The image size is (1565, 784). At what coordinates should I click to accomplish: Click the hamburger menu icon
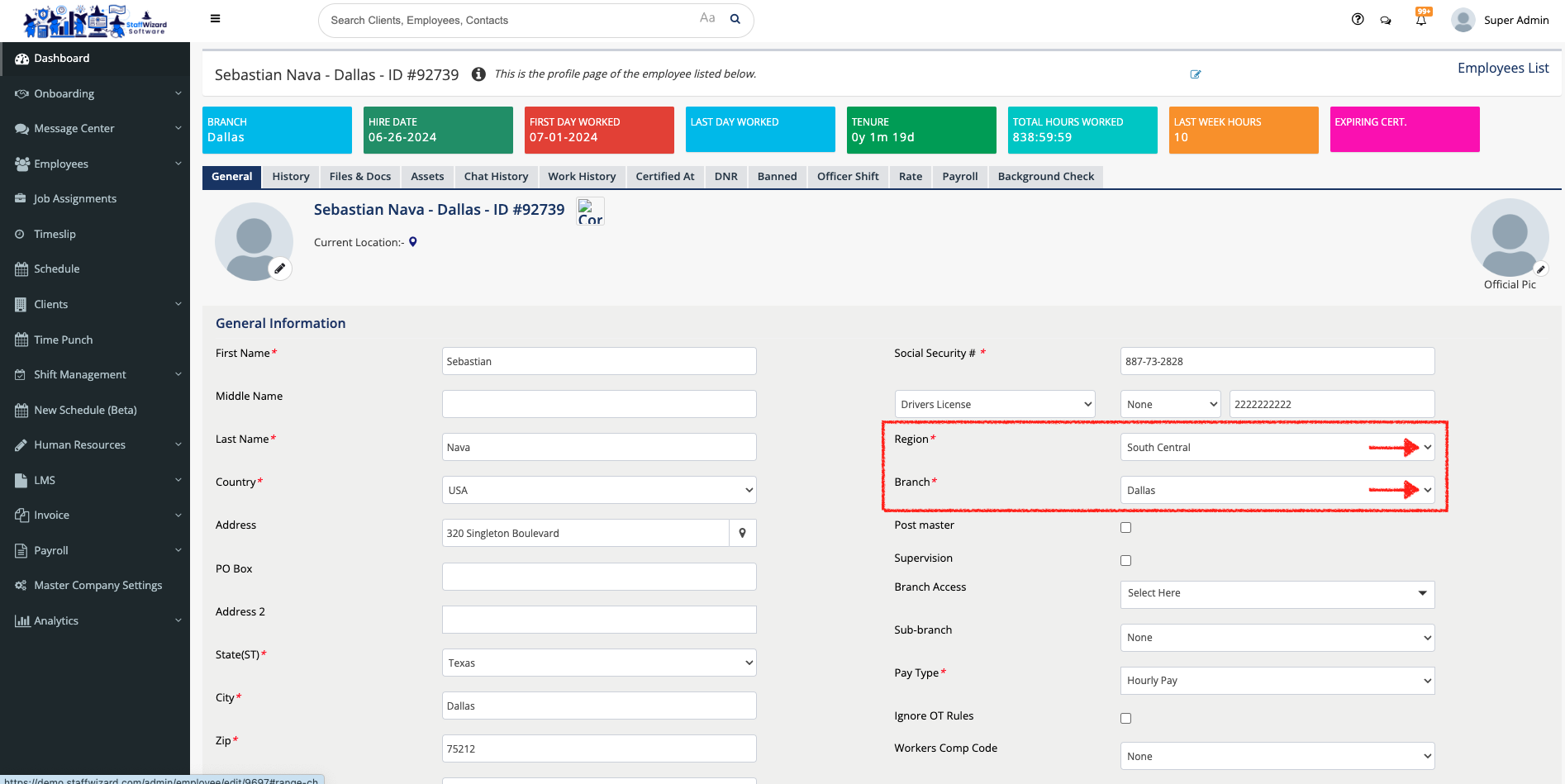(215, 19)
